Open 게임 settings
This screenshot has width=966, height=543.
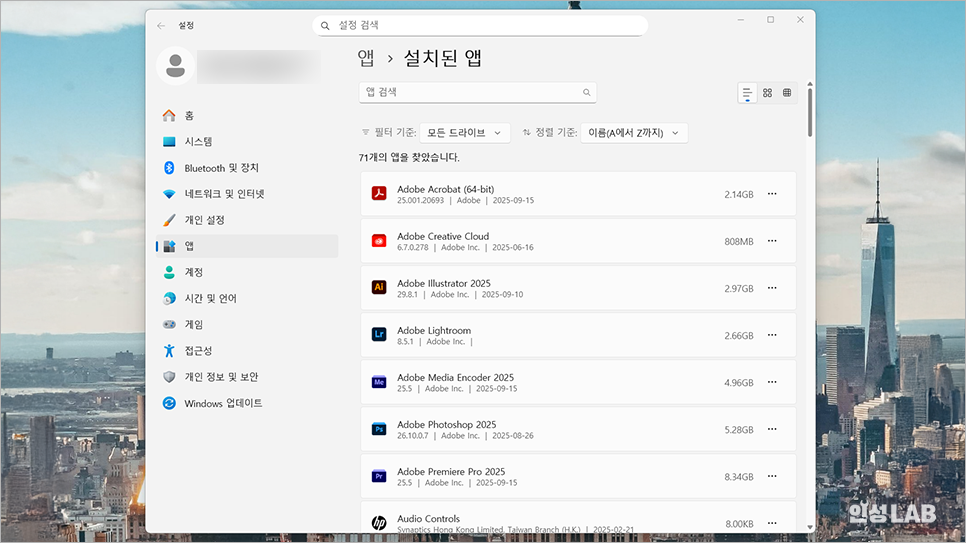coord(247,324)
